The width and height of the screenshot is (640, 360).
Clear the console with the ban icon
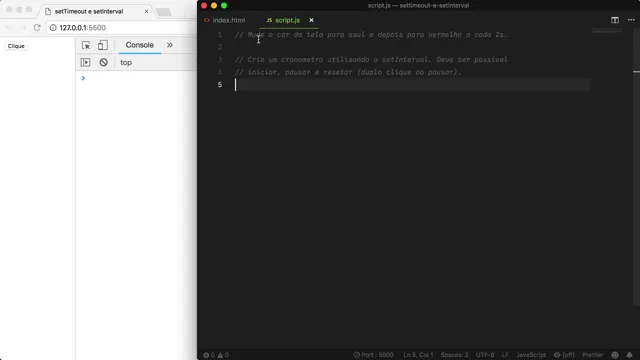coord(104,62)
